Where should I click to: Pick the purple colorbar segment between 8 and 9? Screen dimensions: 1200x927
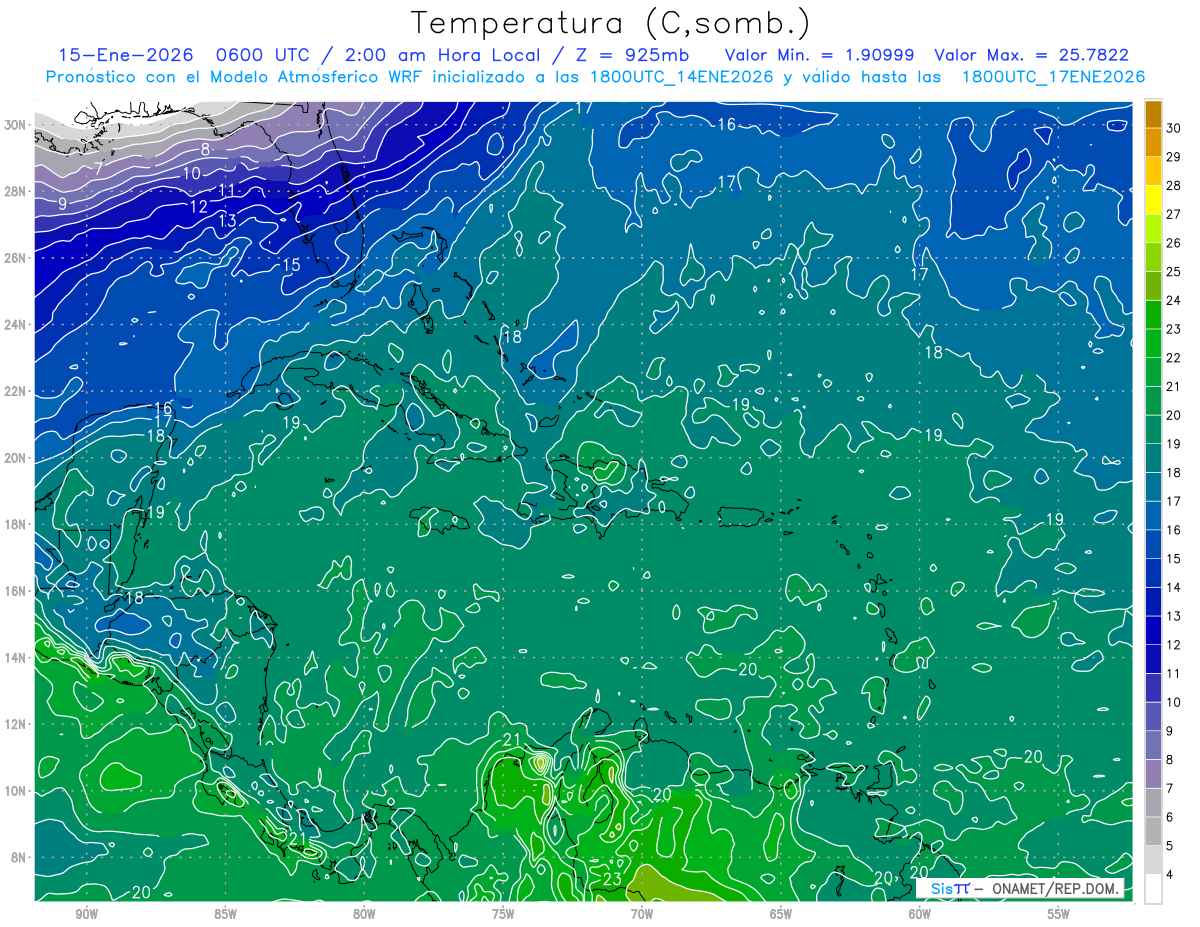(x=1153, y=745)
